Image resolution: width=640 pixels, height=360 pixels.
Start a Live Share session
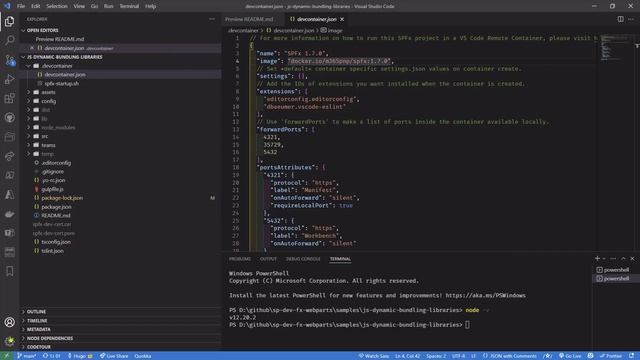(x=114, y=356)
